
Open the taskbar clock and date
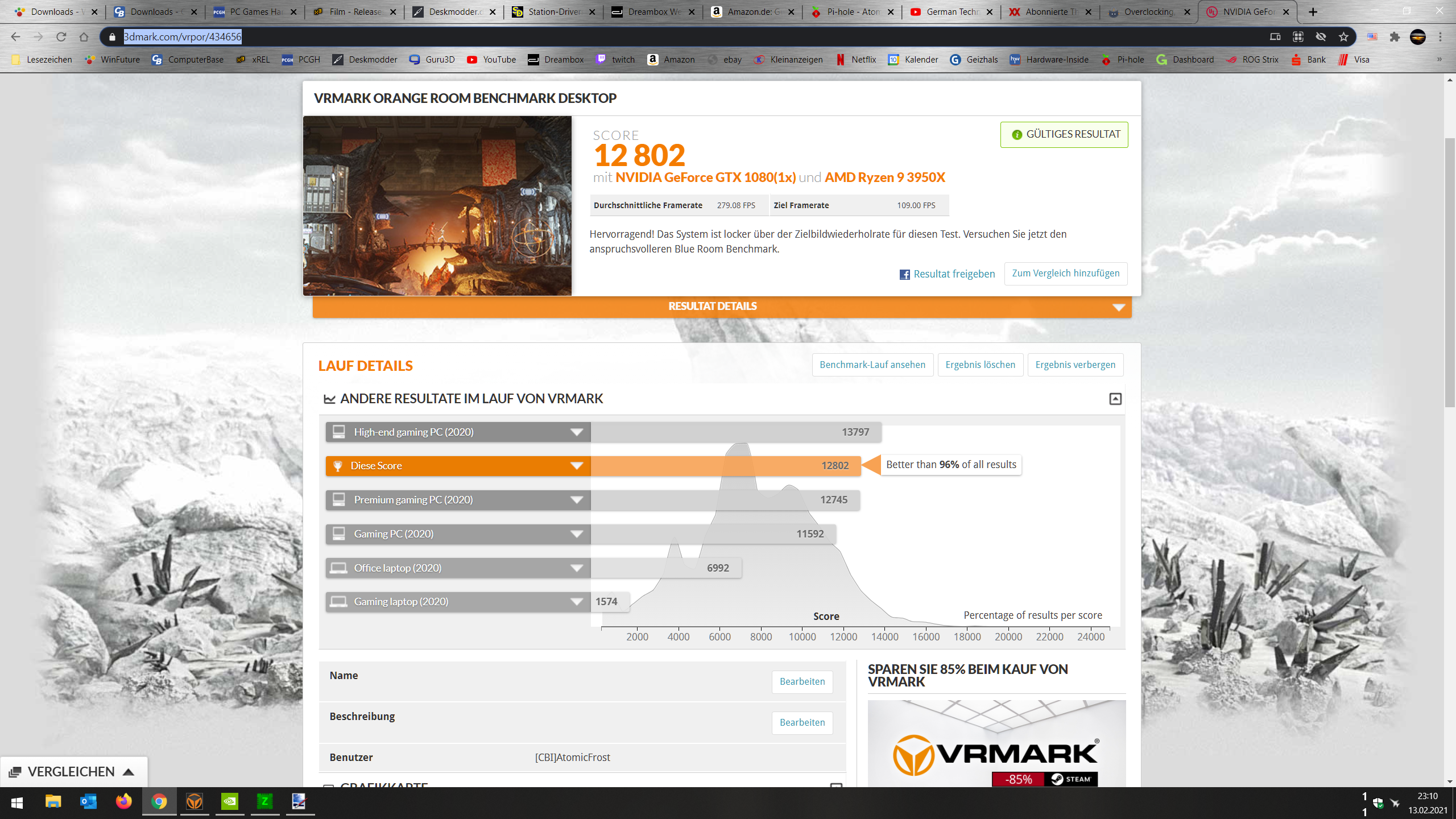click(x=1428, y=803)
